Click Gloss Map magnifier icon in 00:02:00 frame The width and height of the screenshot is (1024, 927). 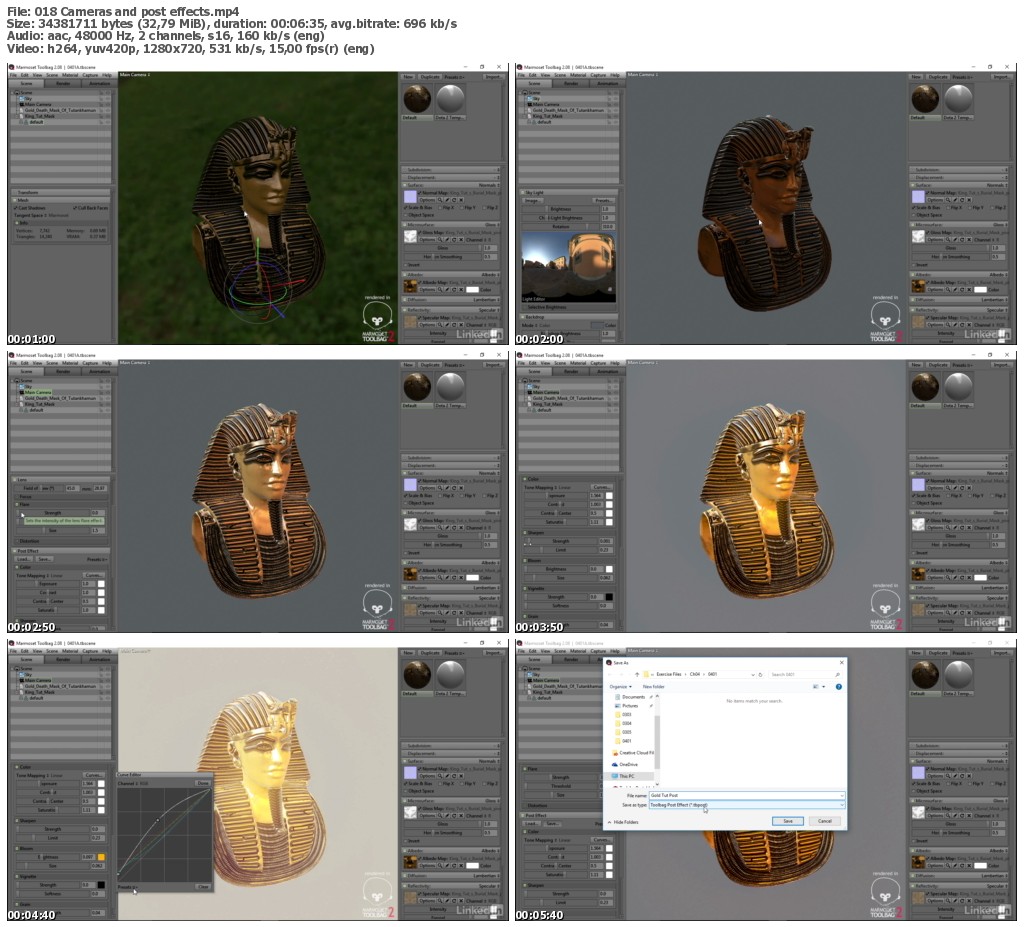(948, 240)
